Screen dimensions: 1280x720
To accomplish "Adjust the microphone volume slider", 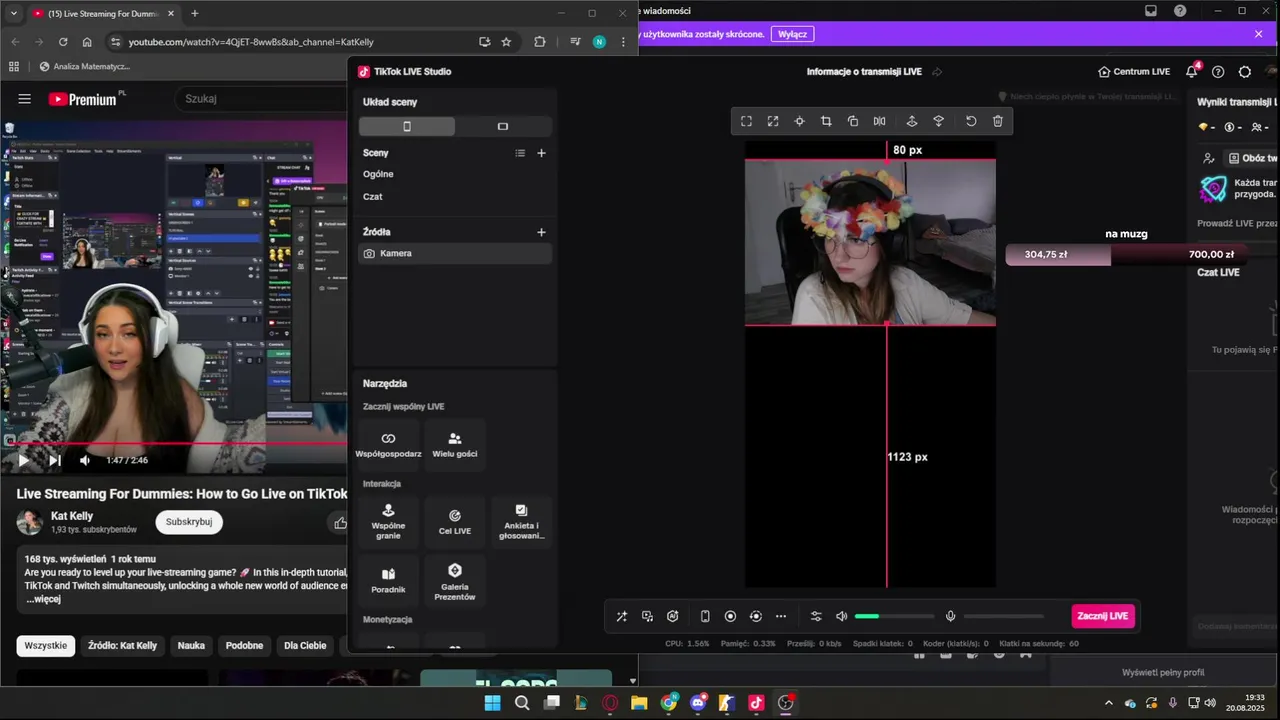I will pos(1003,616).
